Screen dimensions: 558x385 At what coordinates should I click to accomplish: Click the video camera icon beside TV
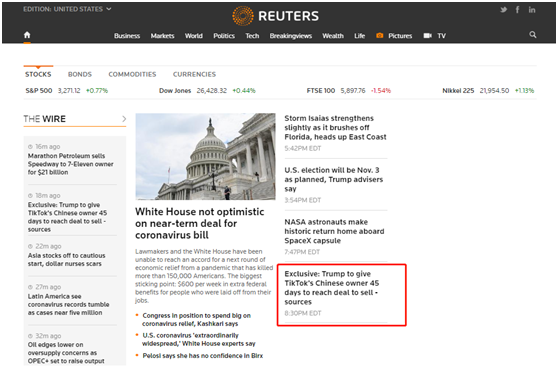click(427, 36)
